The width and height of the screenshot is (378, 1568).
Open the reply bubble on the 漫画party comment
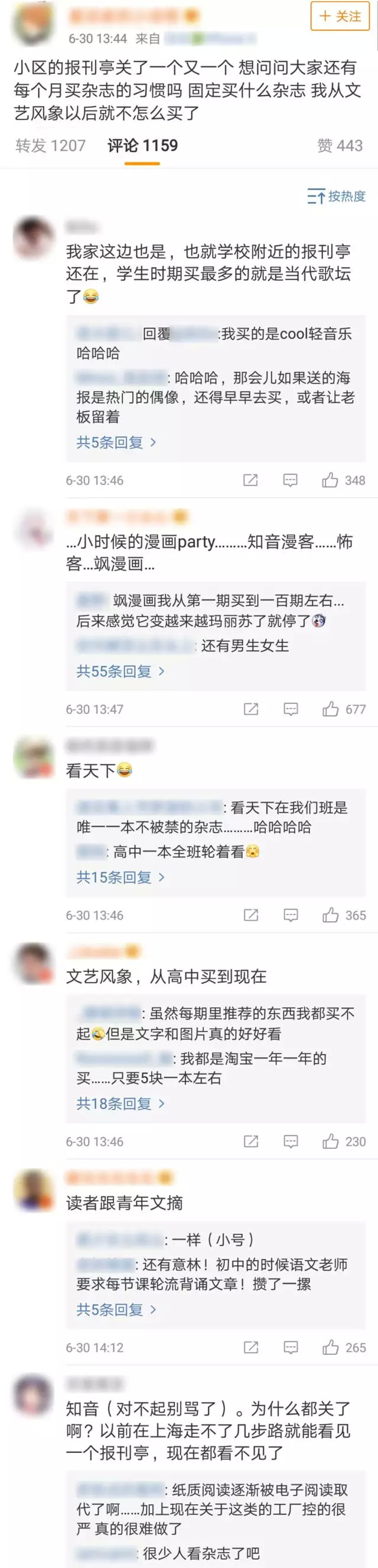291,709
